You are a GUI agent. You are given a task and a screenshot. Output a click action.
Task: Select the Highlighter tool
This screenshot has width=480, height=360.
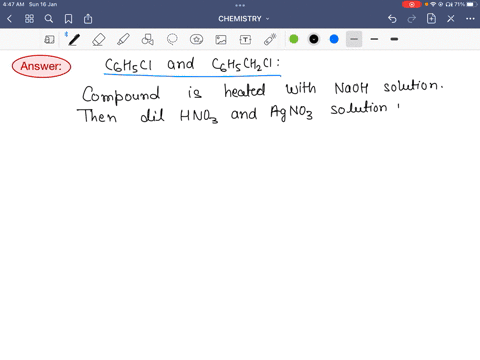click(x=123, y=40)
